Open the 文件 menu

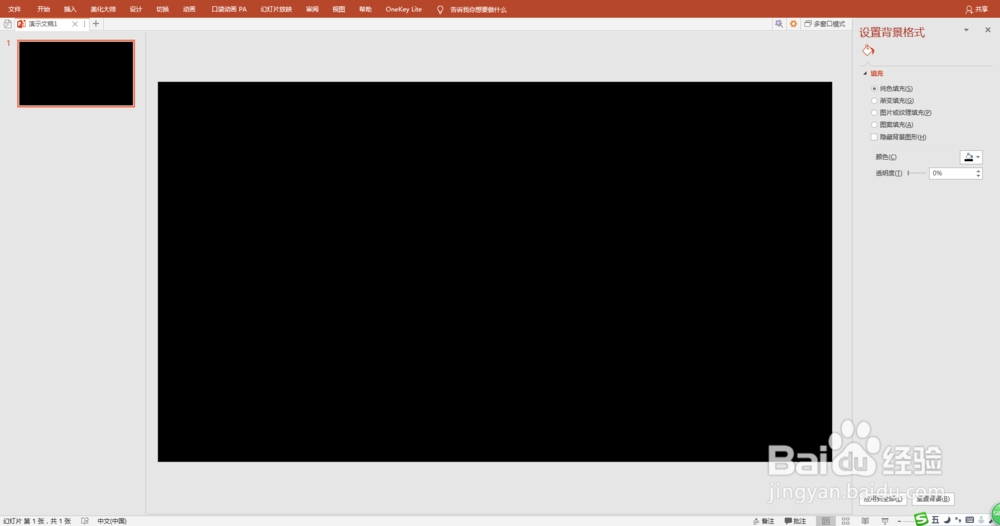[x=14, y=10]
